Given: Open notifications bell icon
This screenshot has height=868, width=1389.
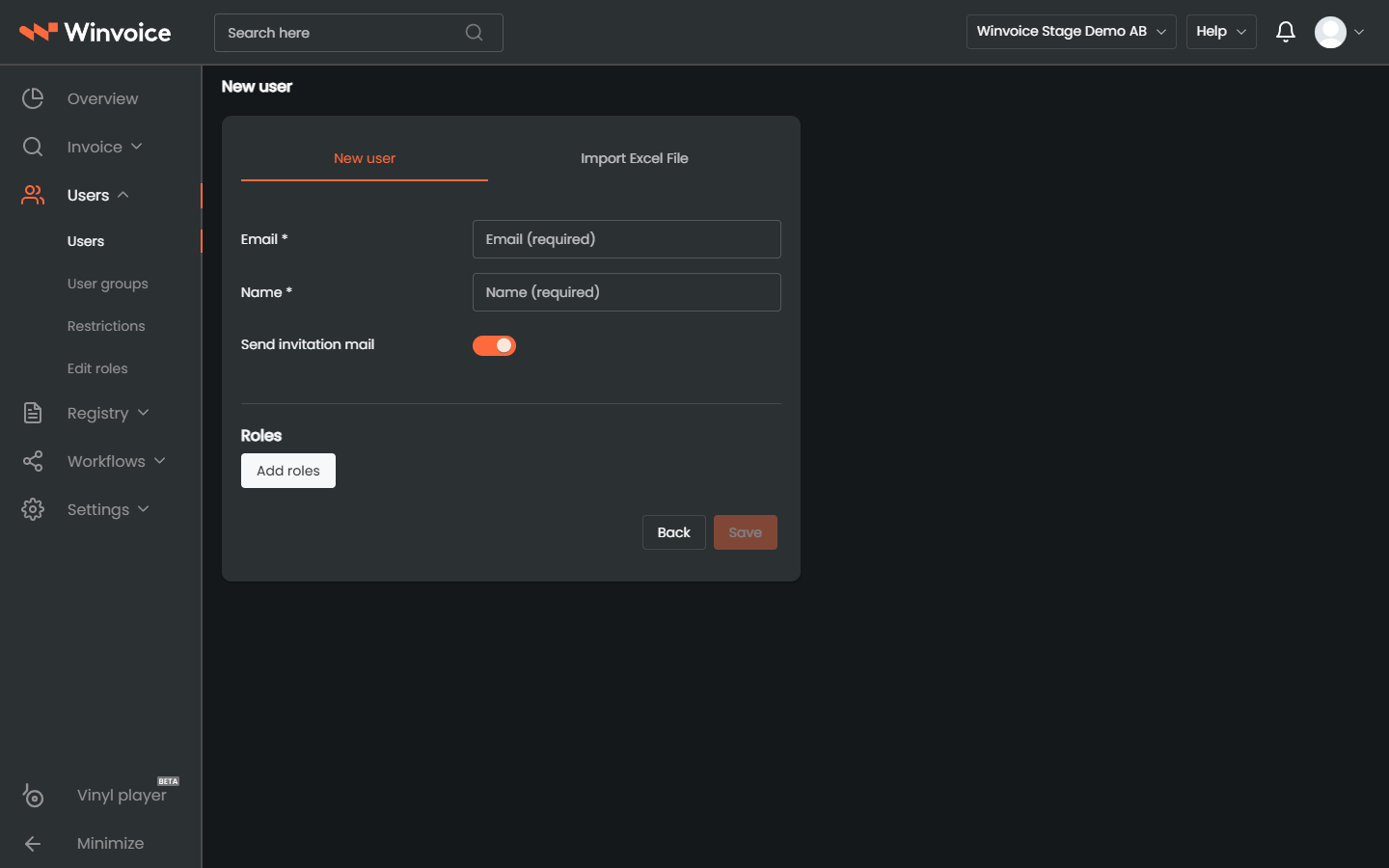Looking at the screenshot, I should (x=1286, y=32).
